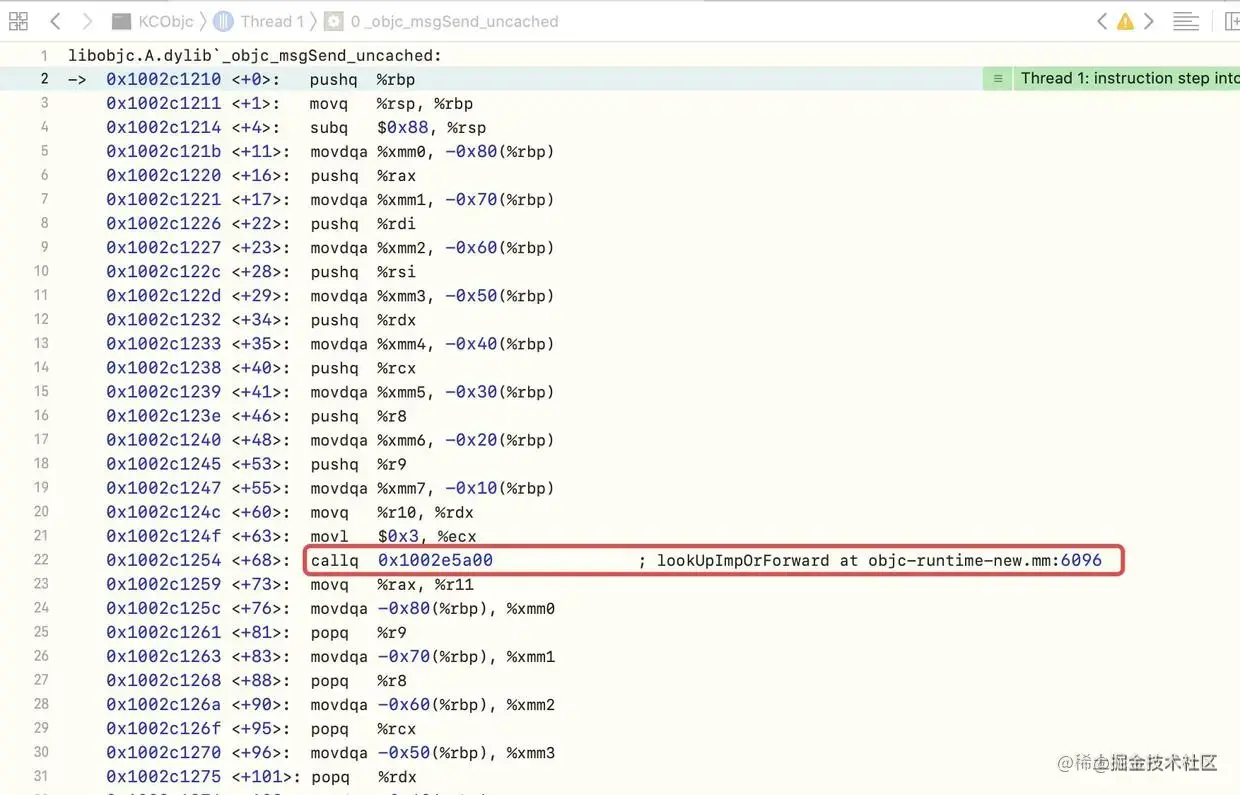The height and width of the screenshot is (795, 1240).
Task: Click address 0x1002c1254 on line 22
Action: [164, 560]
